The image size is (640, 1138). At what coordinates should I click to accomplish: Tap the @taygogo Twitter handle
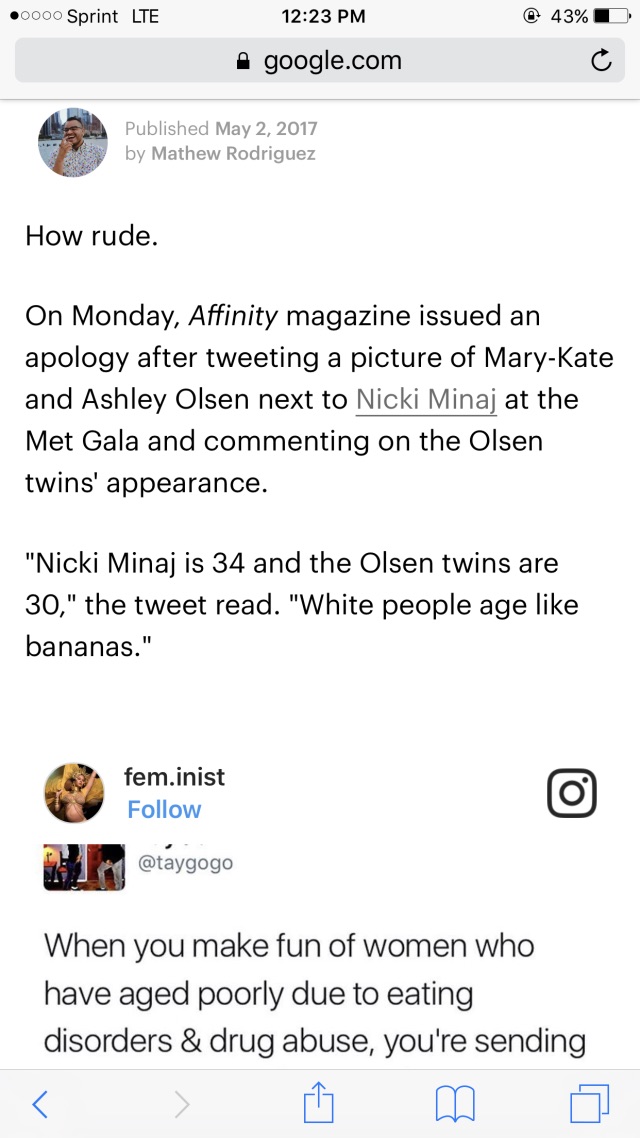(186, 862)
